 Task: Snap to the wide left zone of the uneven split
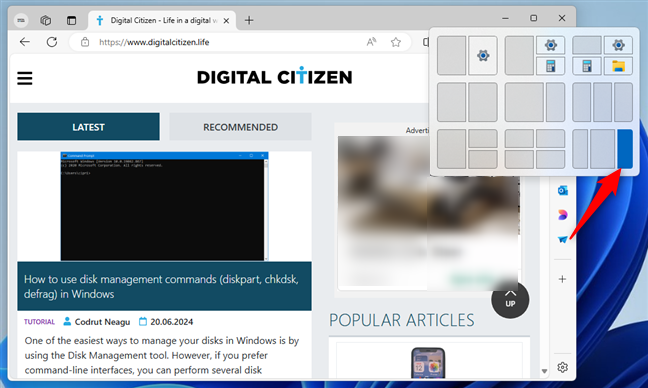(524, 102)
